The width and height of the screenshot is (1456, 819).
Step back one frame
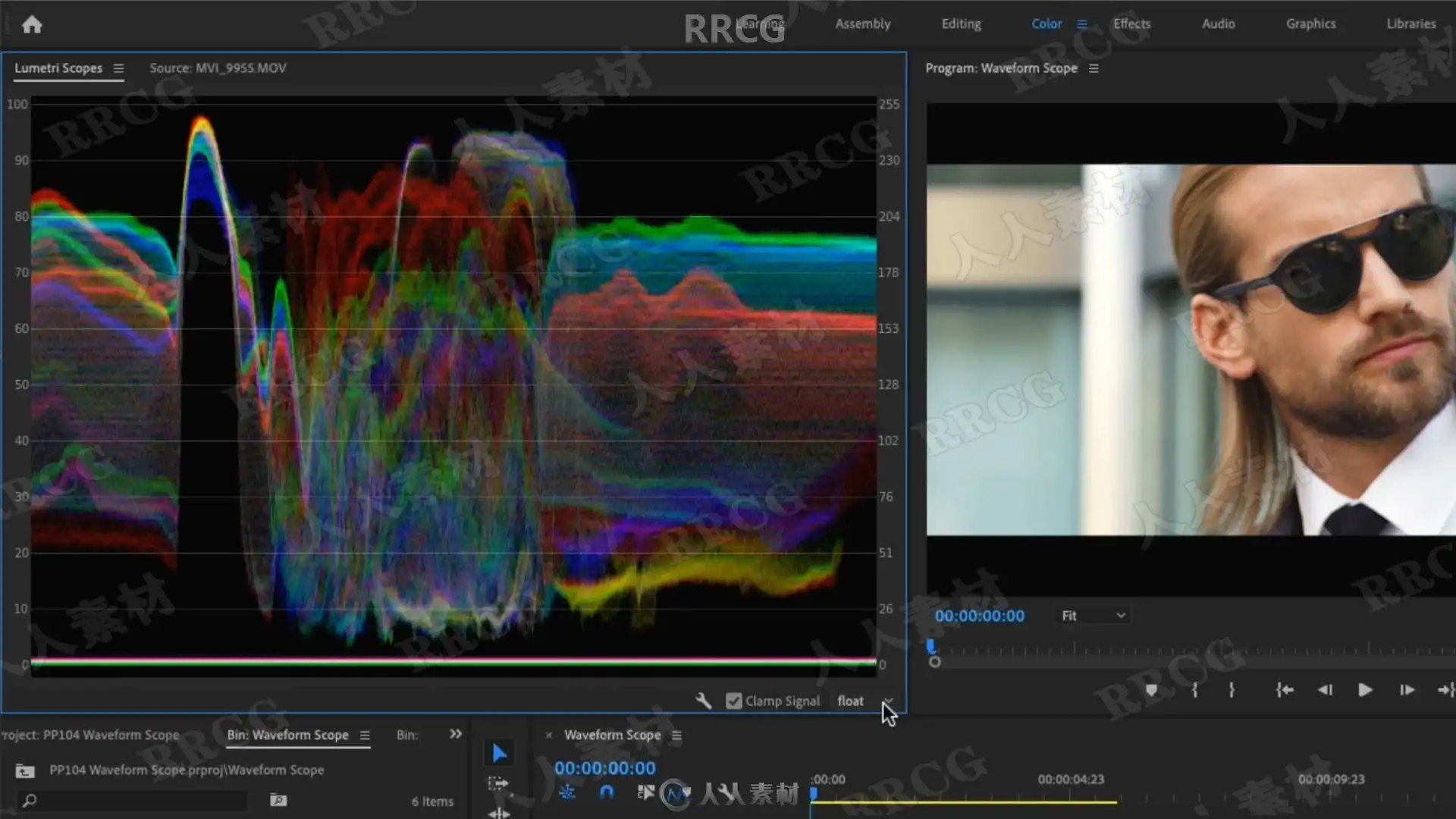coord(1325,690)
